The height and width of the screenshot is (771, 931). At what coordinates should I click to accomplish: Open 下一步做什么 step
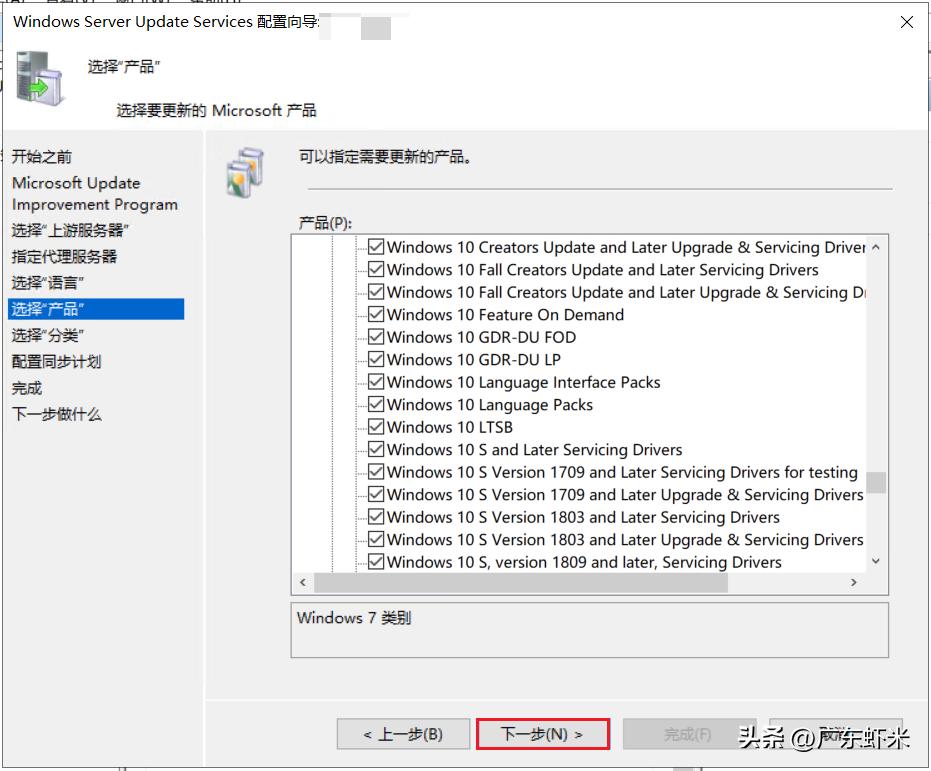coord(56,414)
